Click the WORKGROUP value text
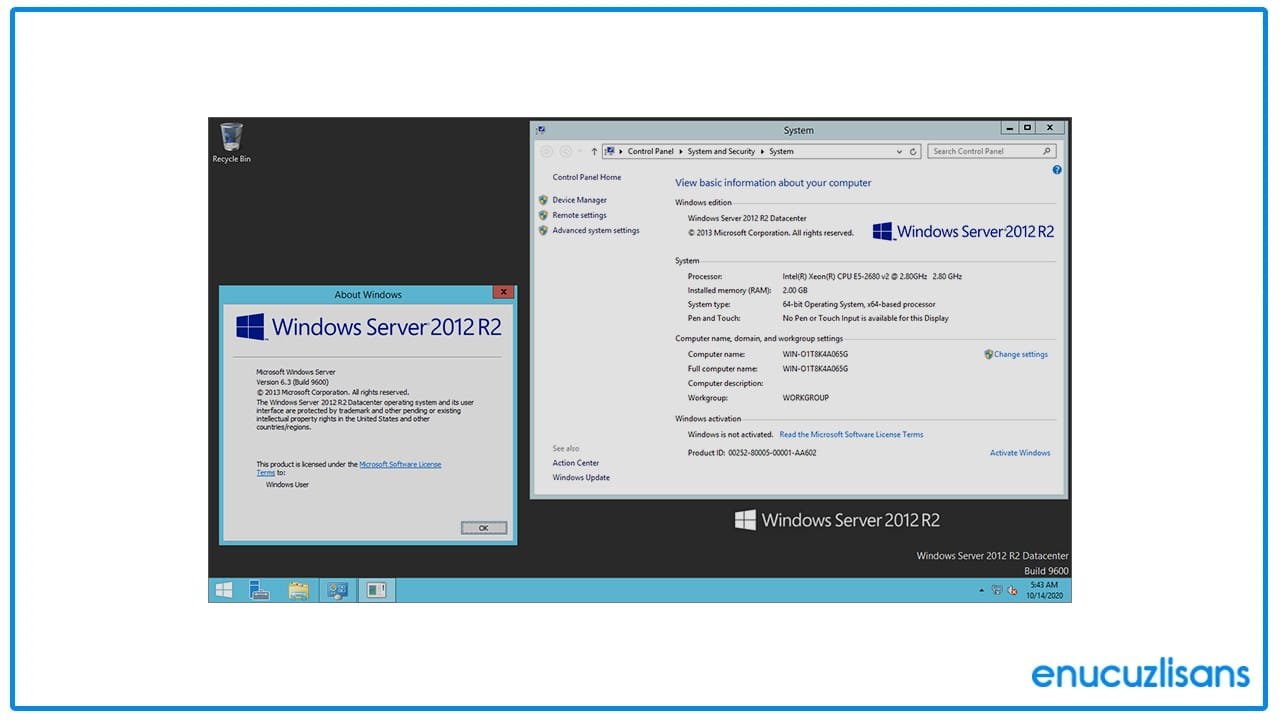Screen dimensions: 1280x720 coord(805,398)
